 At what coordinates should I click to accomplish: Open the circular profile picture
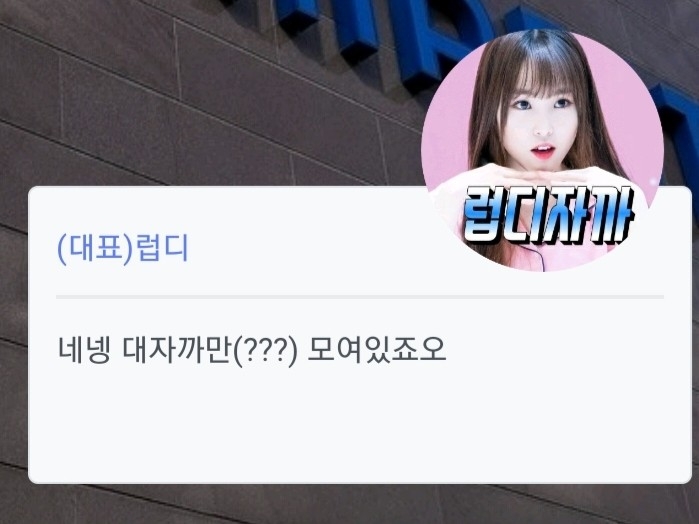542,150
